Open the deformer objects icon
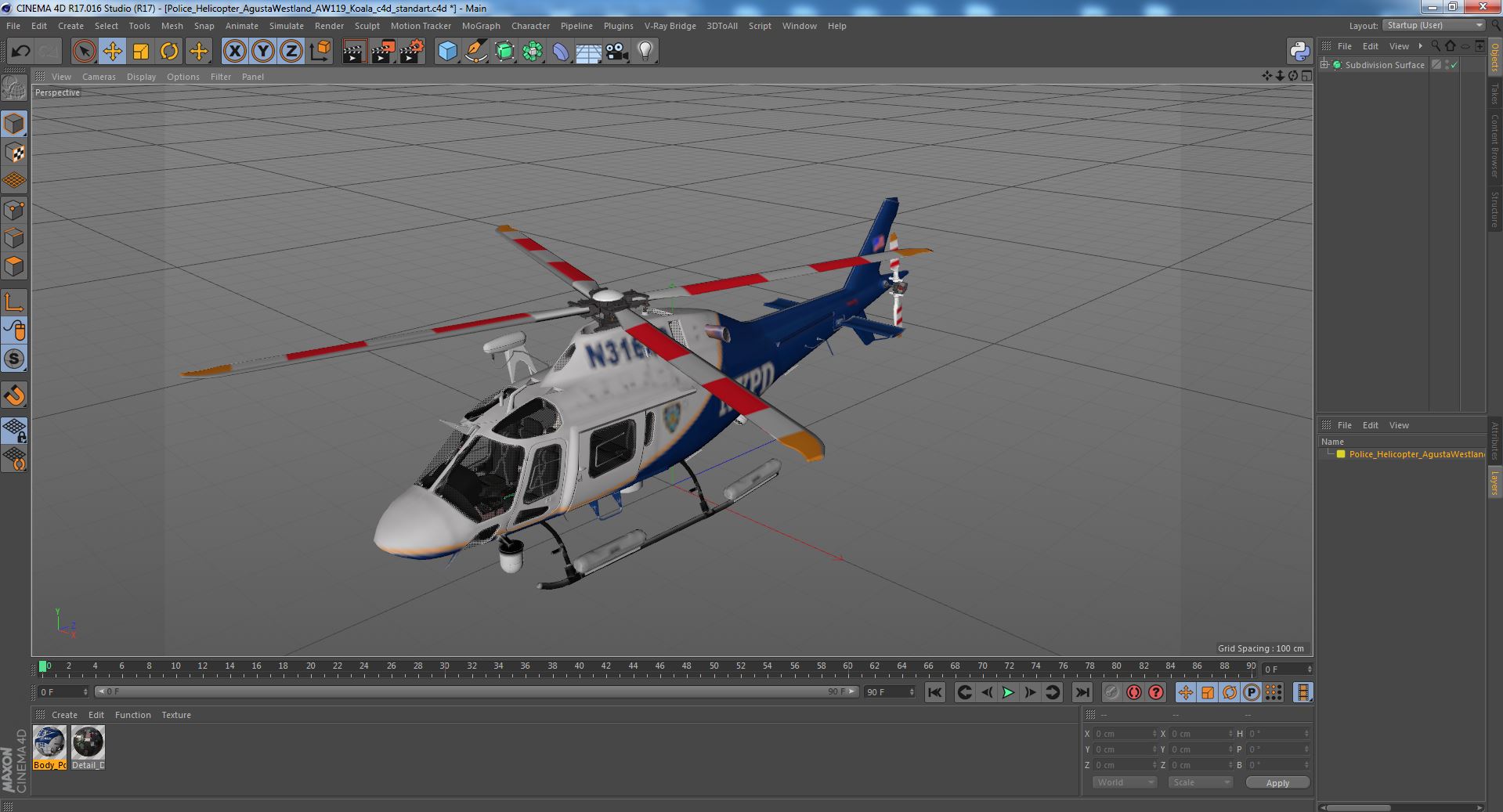Viewport: 1503px width, 812px height. pyautogui.click(x=561, y=52)
